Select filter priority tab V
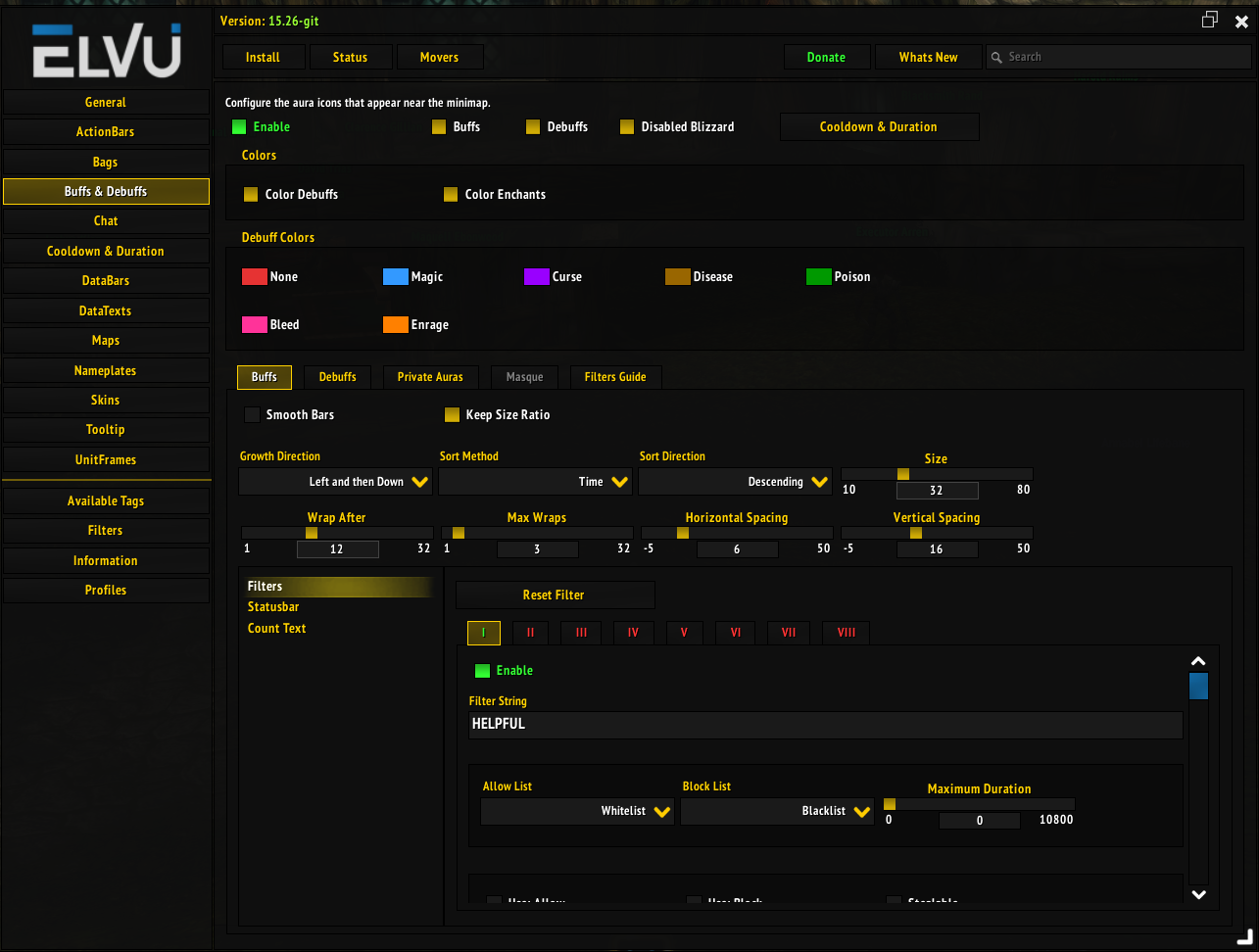Screen dimensions: 1259x952 684,633
